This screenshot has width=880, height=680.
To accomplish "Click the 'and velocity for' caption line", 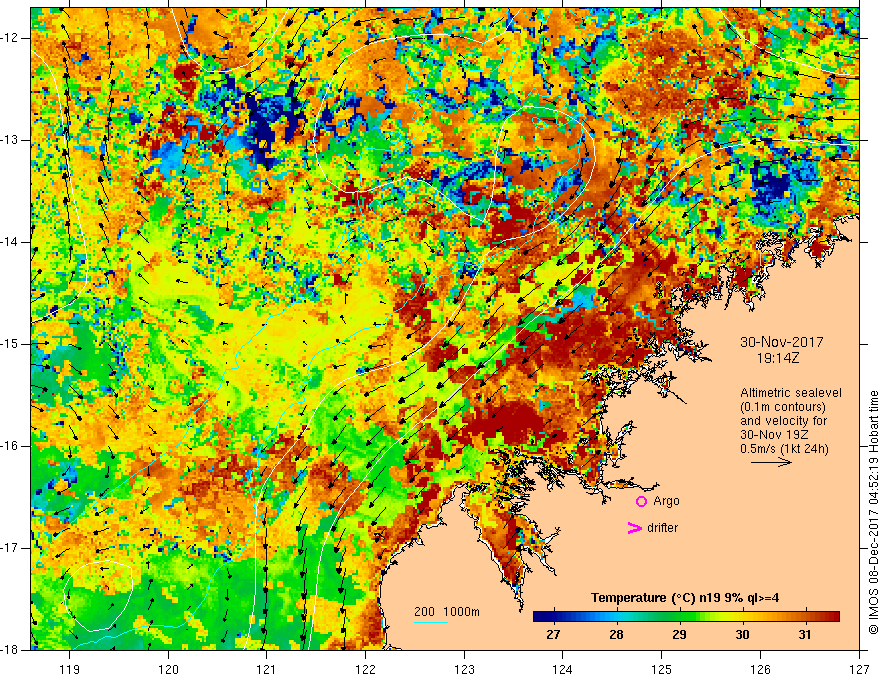I will coord(783,421).
